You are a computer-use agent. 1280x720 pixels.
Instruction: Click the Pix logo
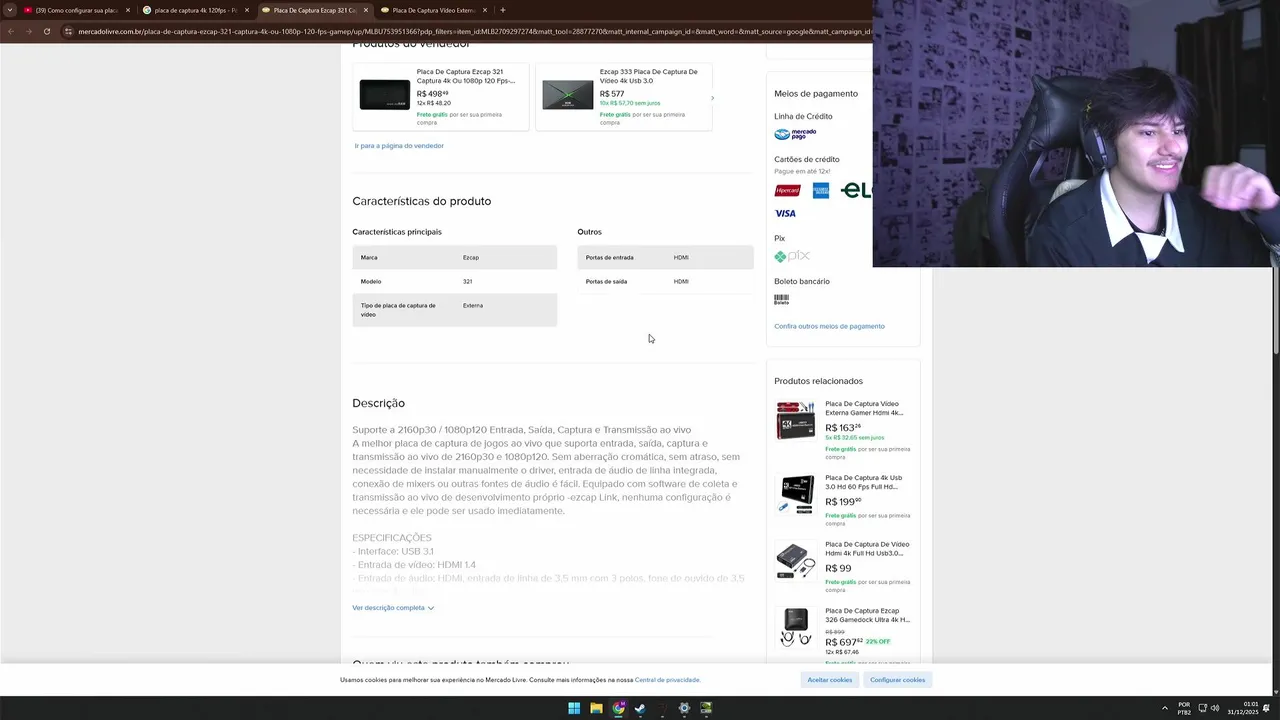tap(792, 256)
